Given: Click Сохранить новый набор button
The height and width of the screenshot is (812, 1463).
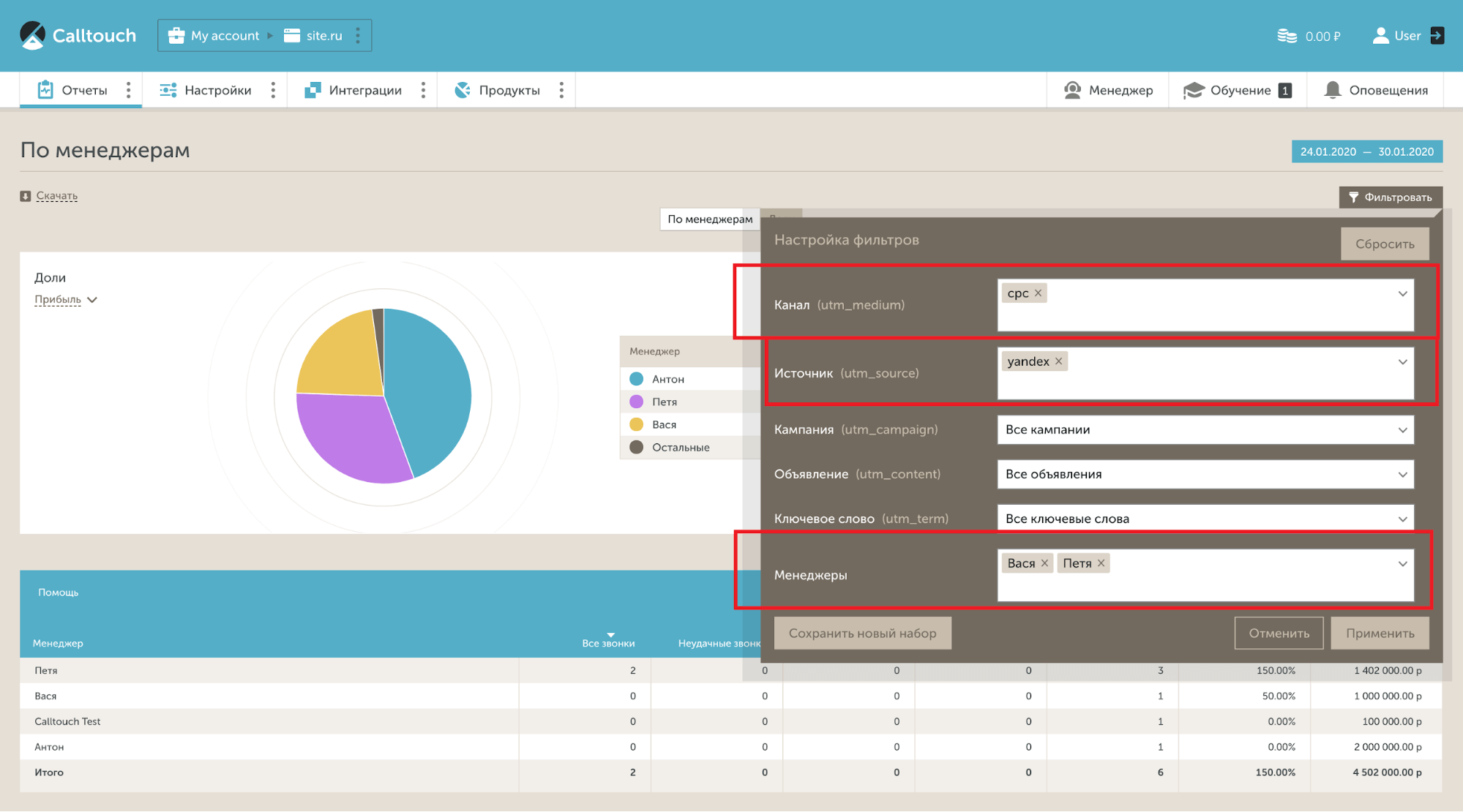Looking at the screenshot, I should (863, 633).
